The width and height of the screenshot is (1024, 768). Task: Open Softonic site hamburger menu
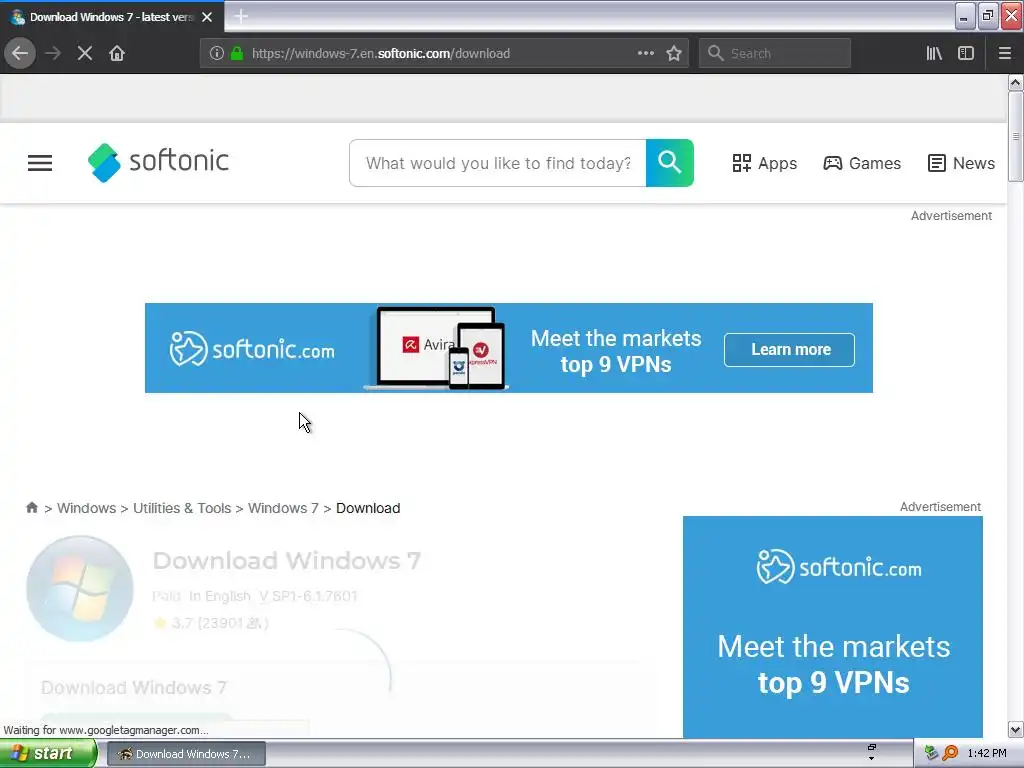click(x=40, y=163)
